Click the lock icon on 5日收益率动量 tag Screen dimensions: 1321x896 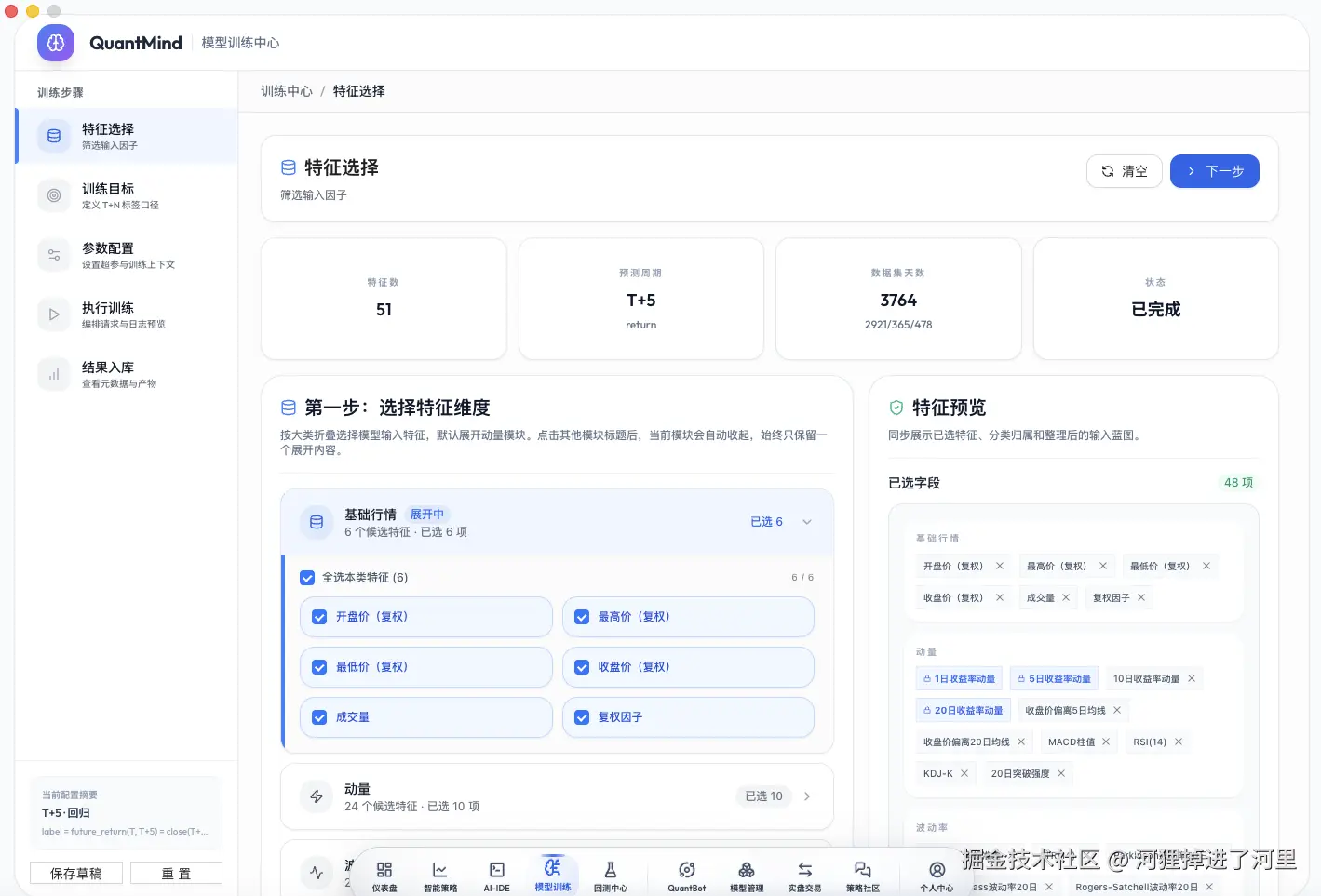1021,679
